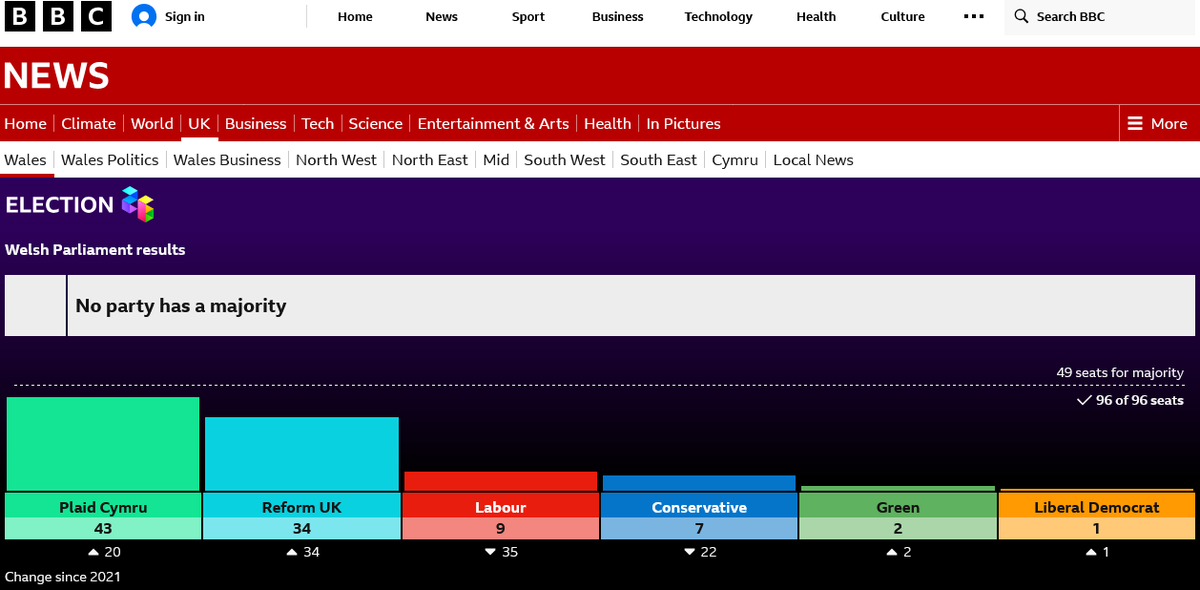
Task: Go to the Climate news section
Action: [x=89, y=124]
